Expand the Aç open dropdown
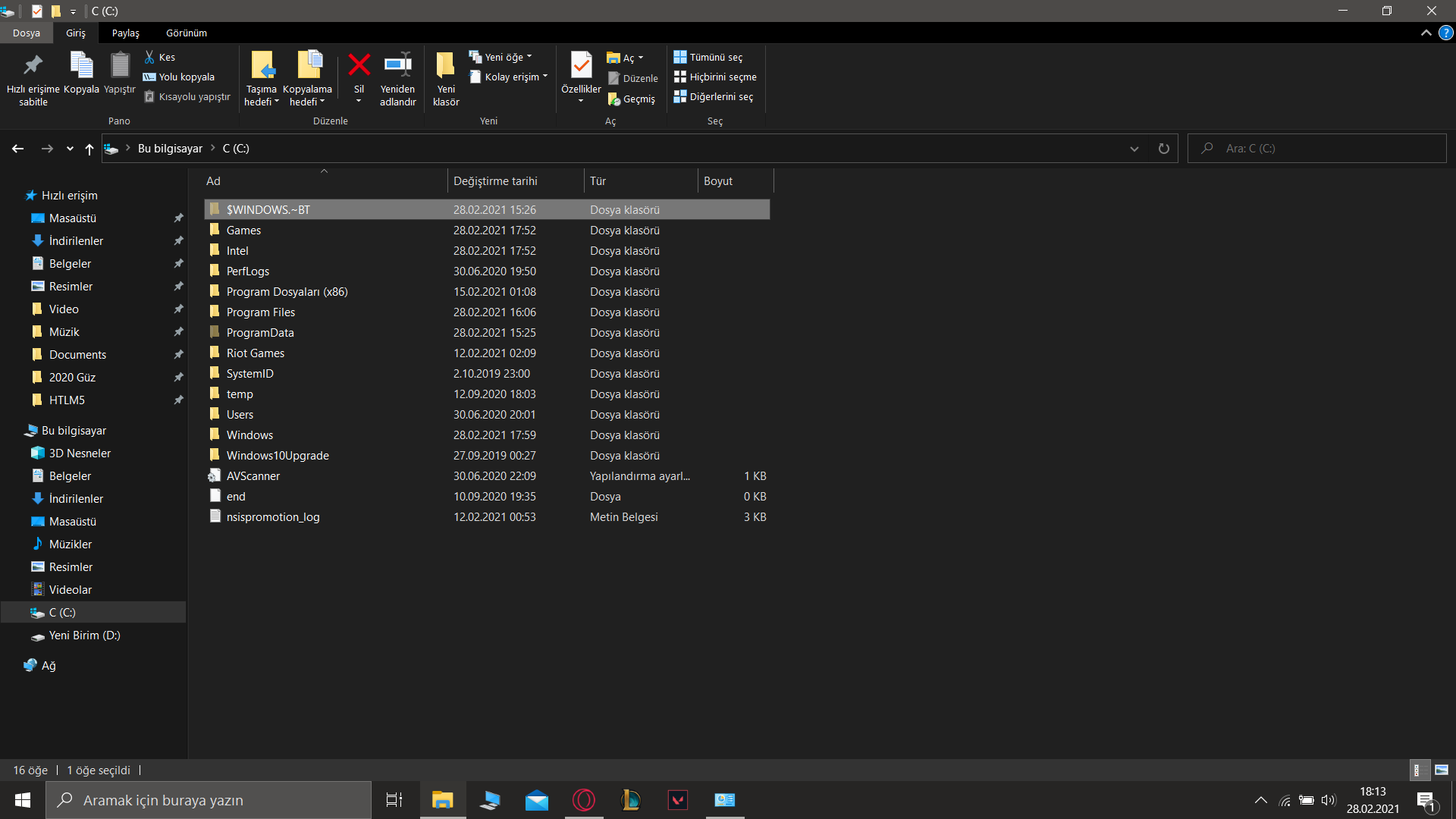Viewport: 1456px width, 819px height. tap(626, 58)
